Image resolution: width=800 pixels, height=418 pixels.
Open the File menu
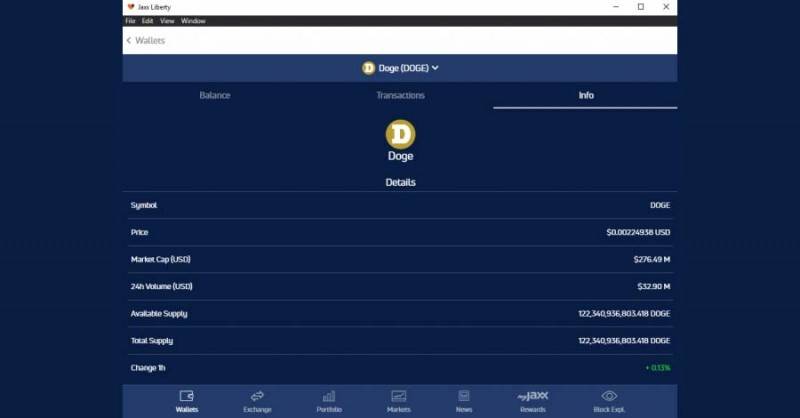131,21
